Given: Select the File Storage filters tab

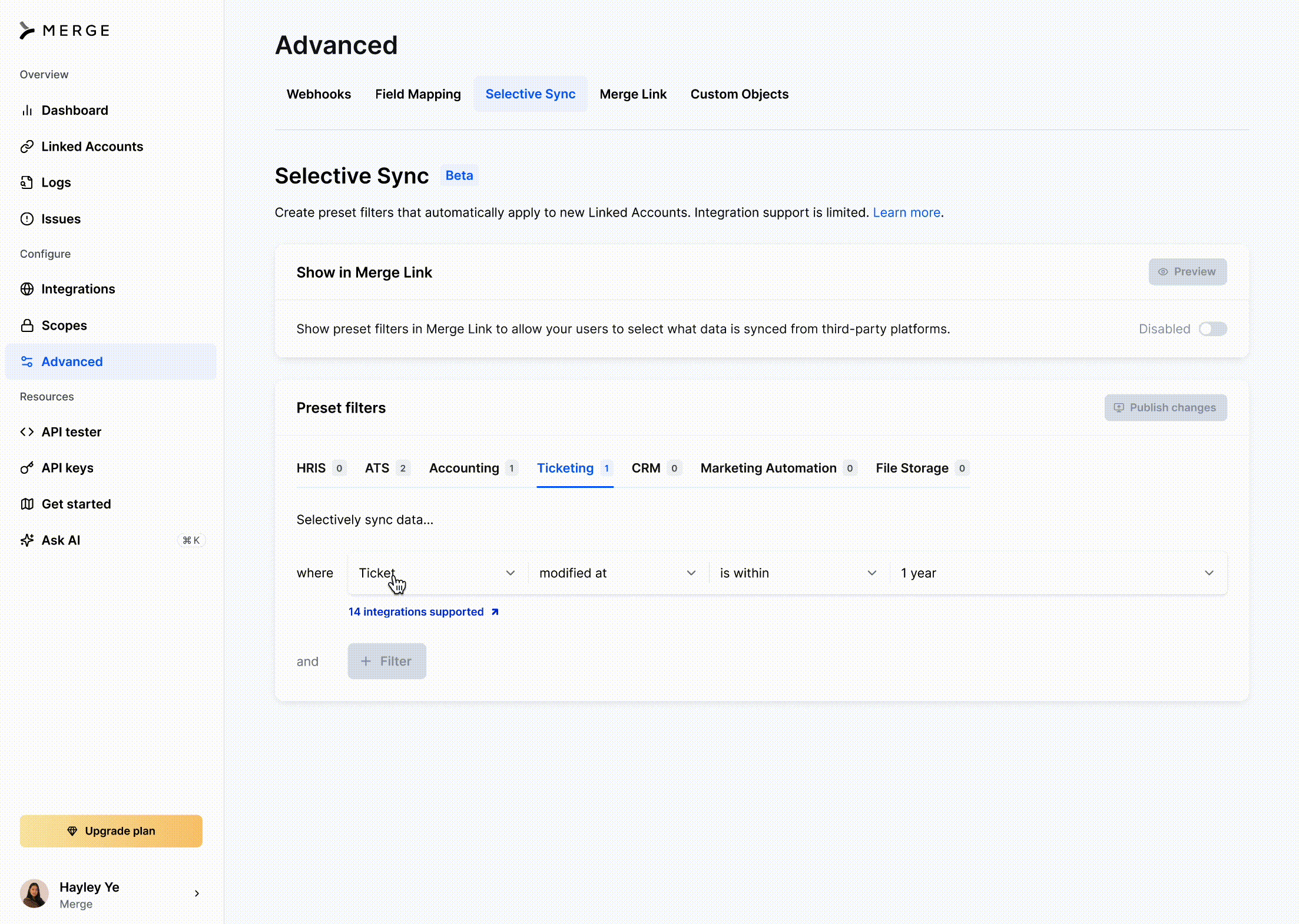Looking at the screenshot, I should coord(923,468).
